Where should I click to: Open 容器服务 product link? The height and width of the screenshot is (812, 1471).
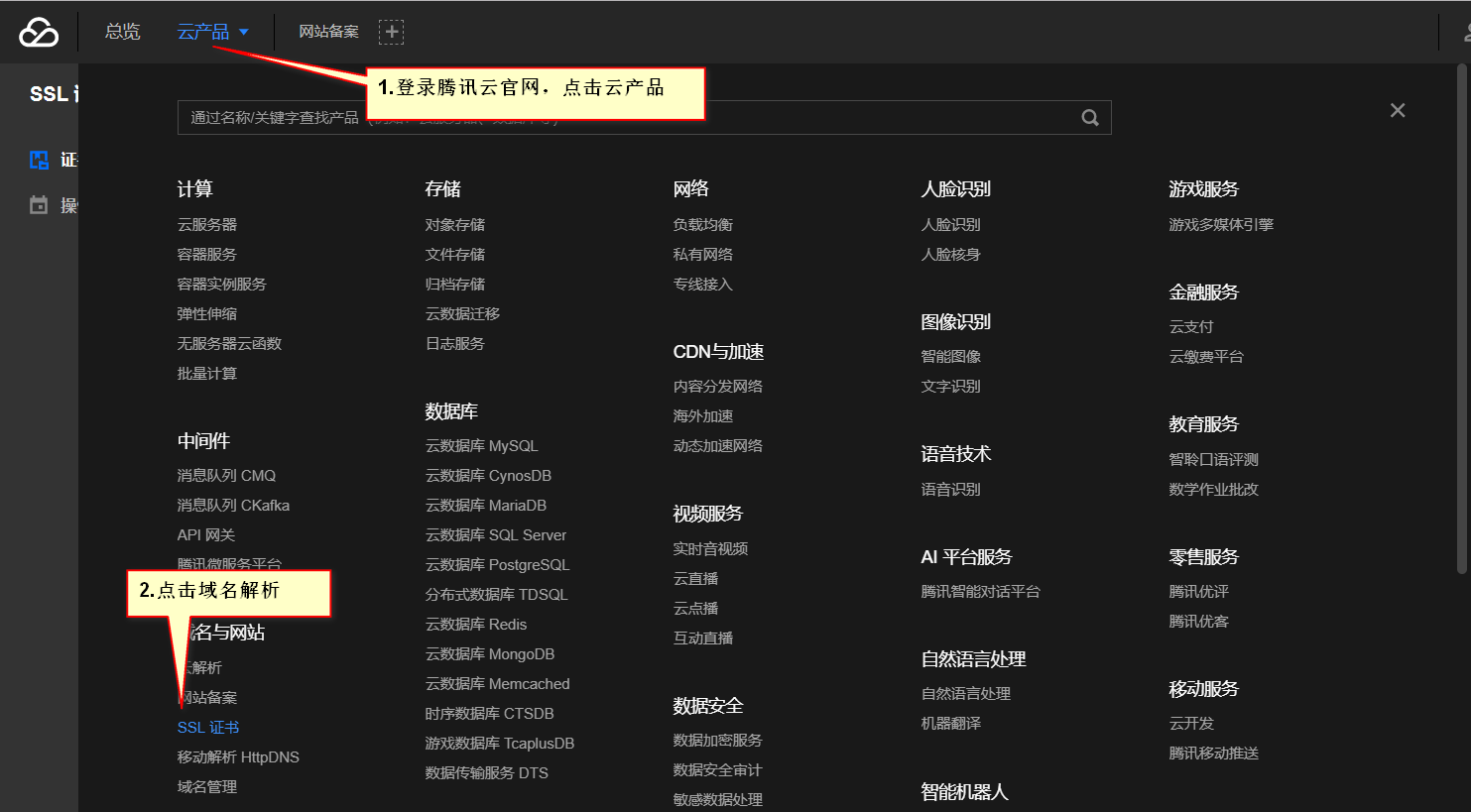pos(207,255)
